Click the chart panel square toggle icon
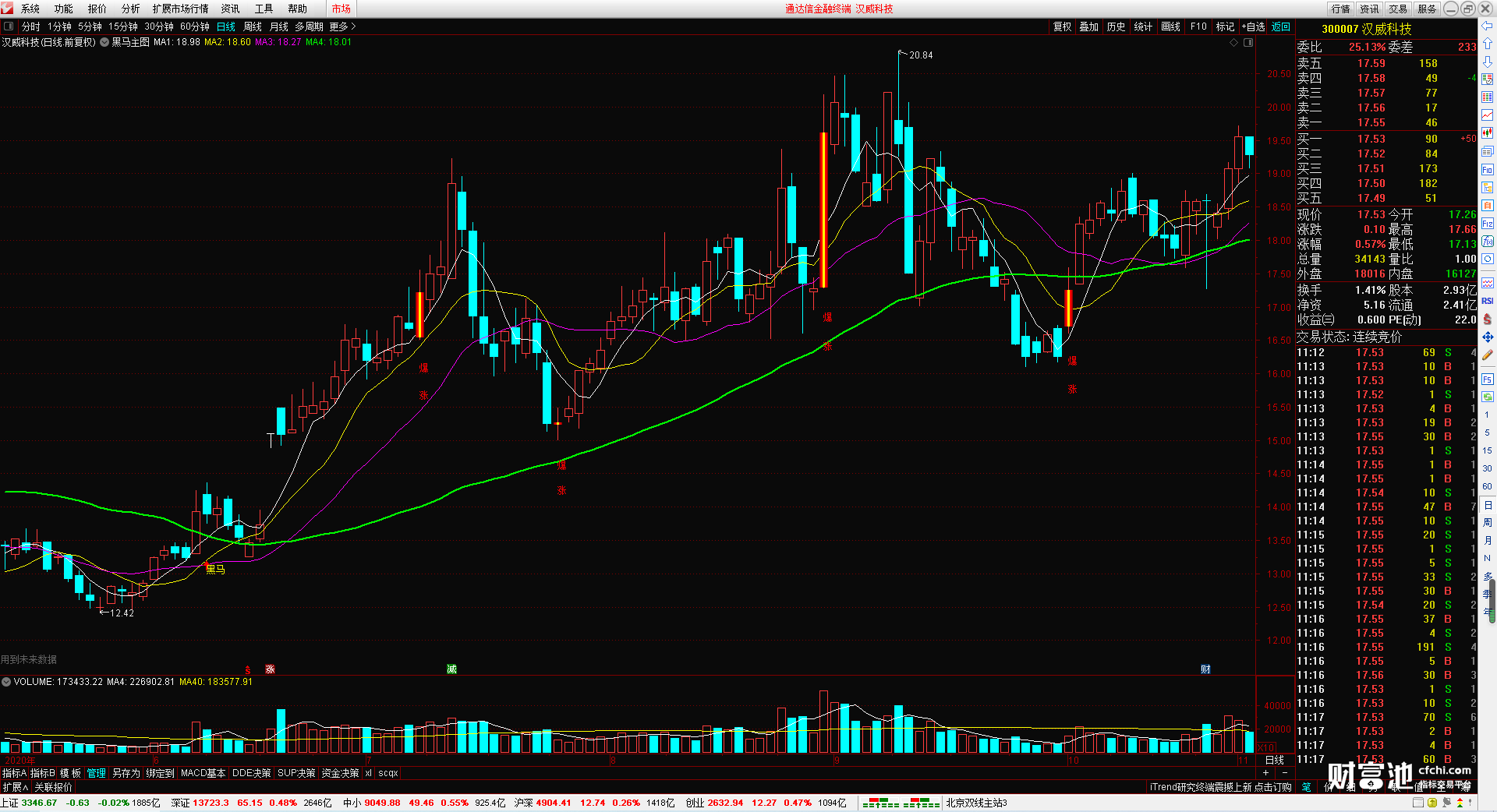 [1248, 43]
